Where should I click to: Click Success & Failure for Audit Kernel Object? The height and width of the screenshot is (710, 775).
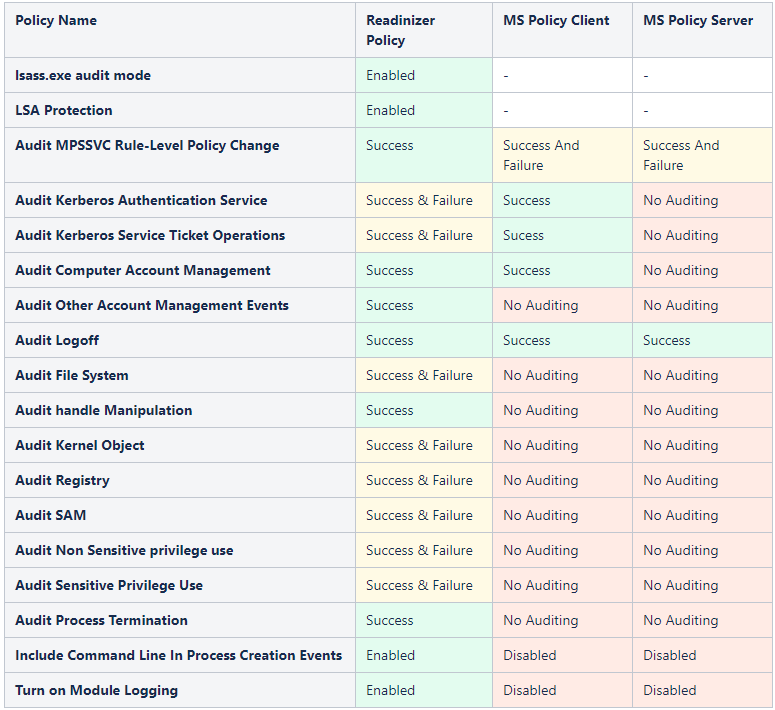(x=419, y=446)
